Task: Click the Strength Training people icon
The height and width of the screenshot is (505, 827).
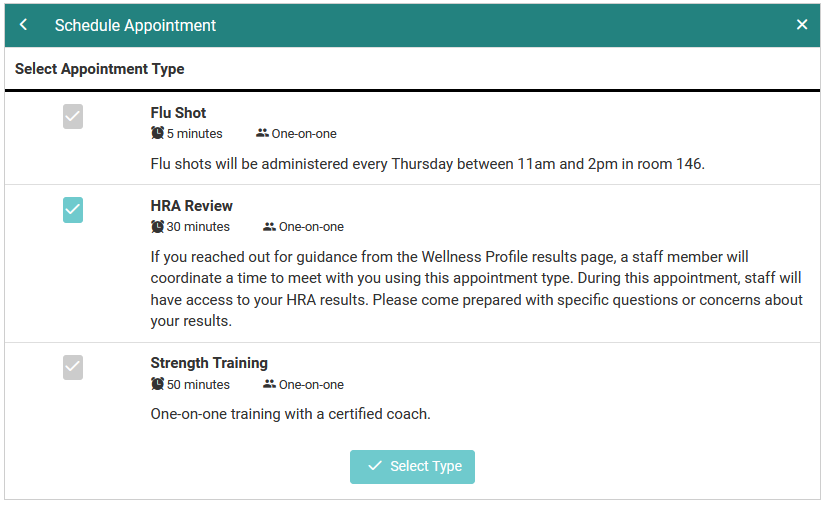Action: (x=269, y=384)
